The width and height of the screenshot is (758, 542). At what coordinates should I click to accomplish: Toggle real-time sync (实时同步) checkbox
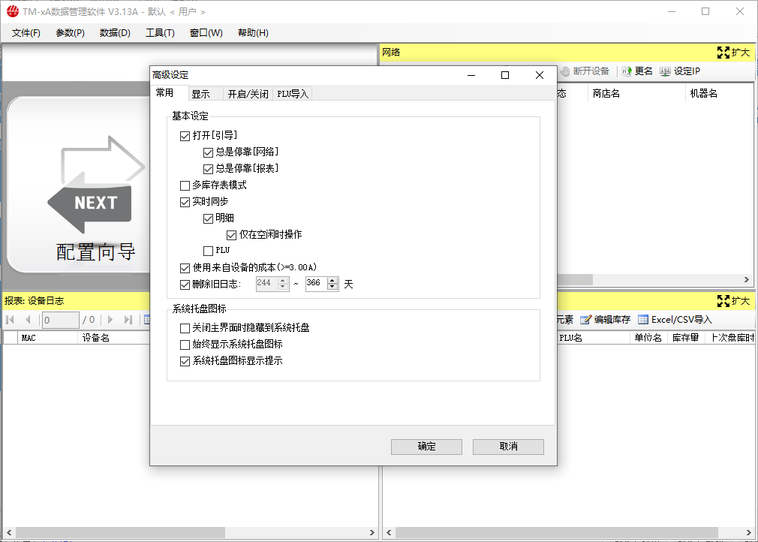[185, 202]
